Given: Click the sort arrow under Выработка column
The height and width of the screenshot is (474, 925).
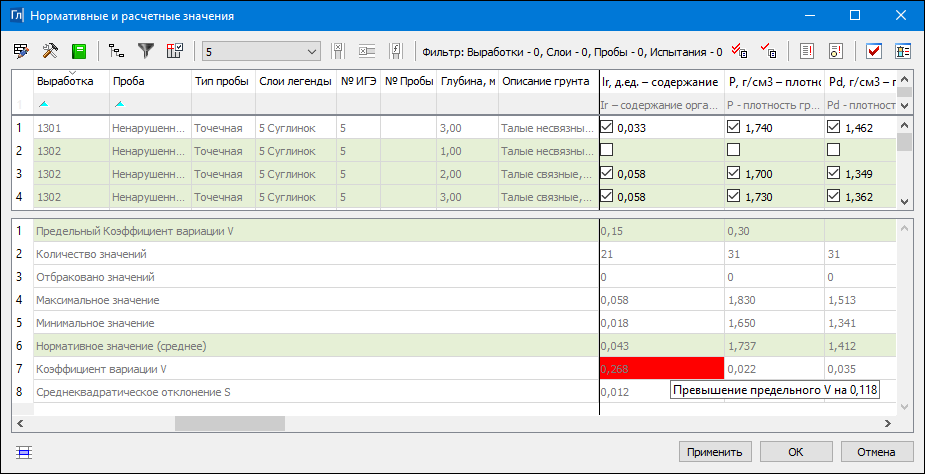Looking at the screenshot, I should (44, 104).
